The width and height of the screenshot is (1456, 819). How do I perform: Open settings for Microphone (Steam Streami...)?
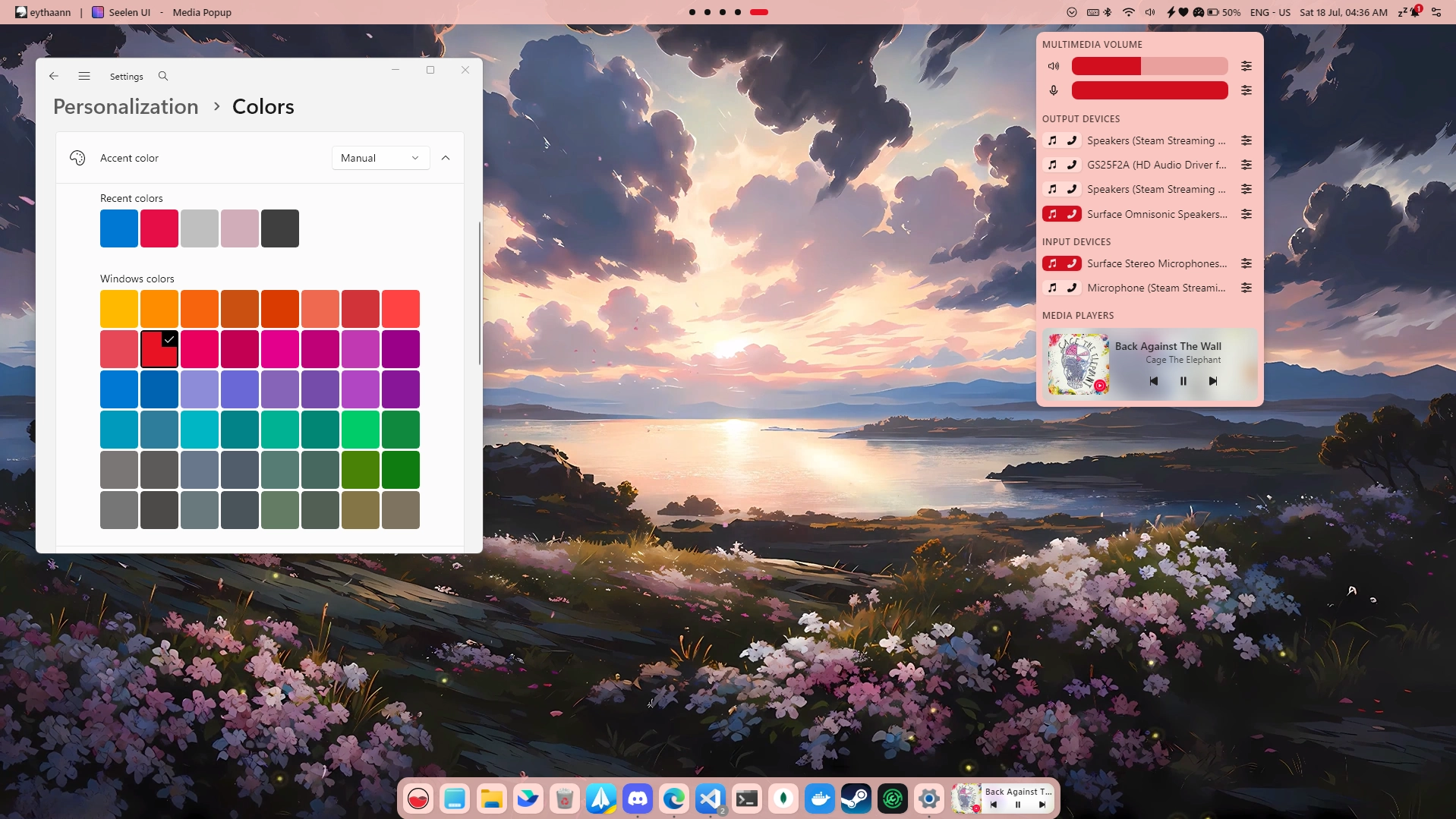pos(1246,288)
